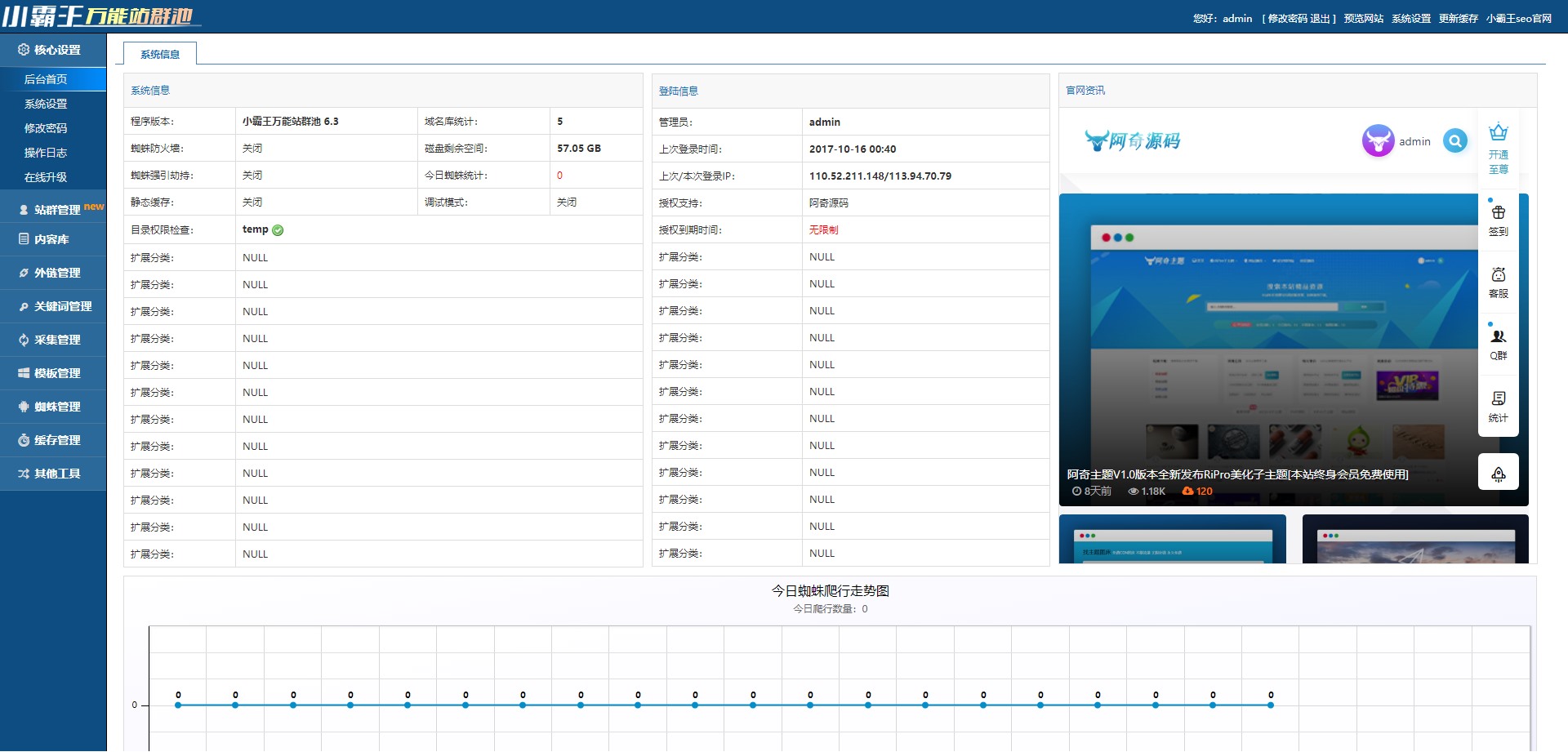
Task: Click the 更新缓存 link in header
Action: [1459, 19]
